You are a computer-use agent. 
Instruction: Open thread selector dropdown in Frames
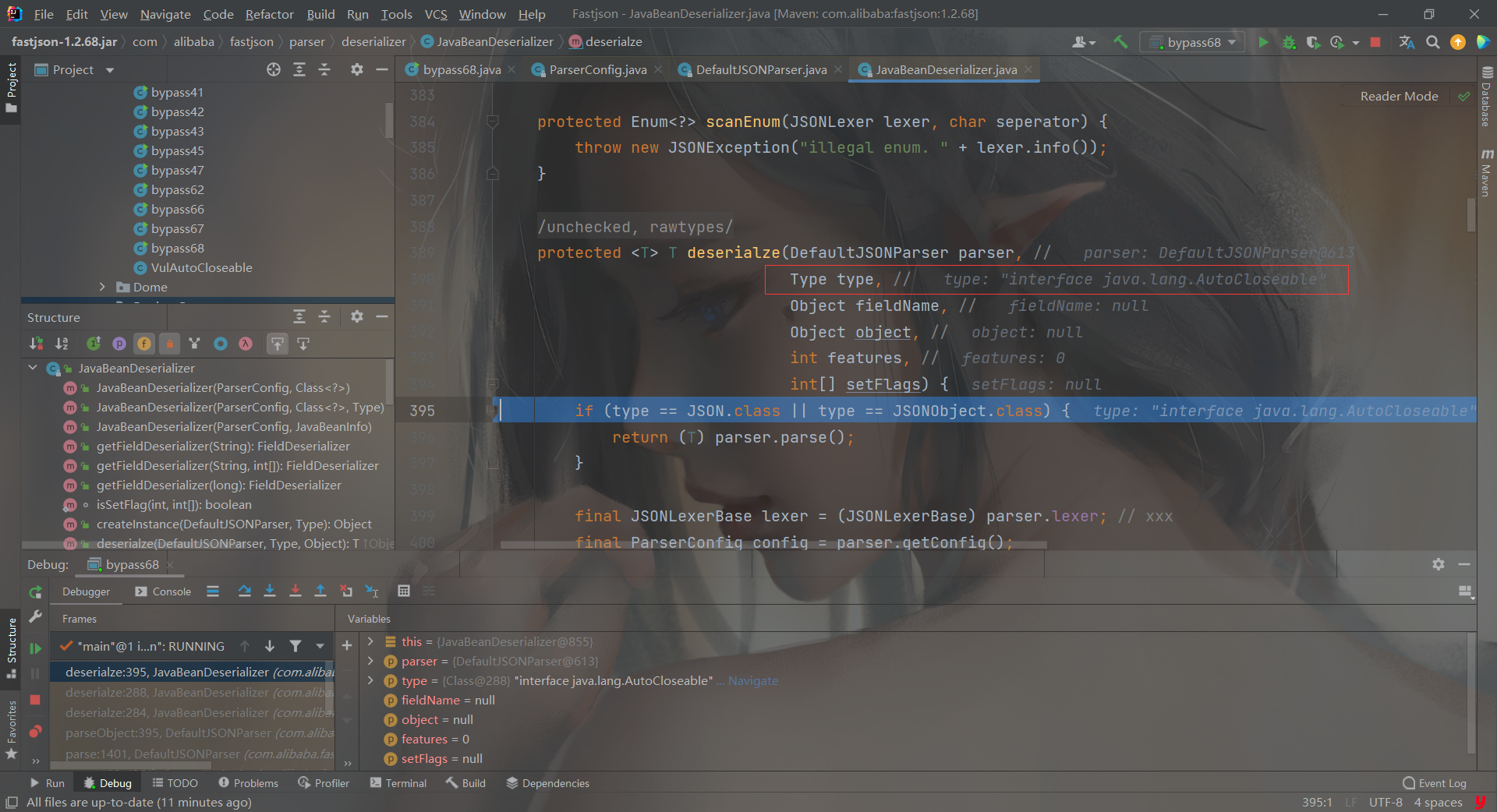pyautogui.click(x=320, y=646)
